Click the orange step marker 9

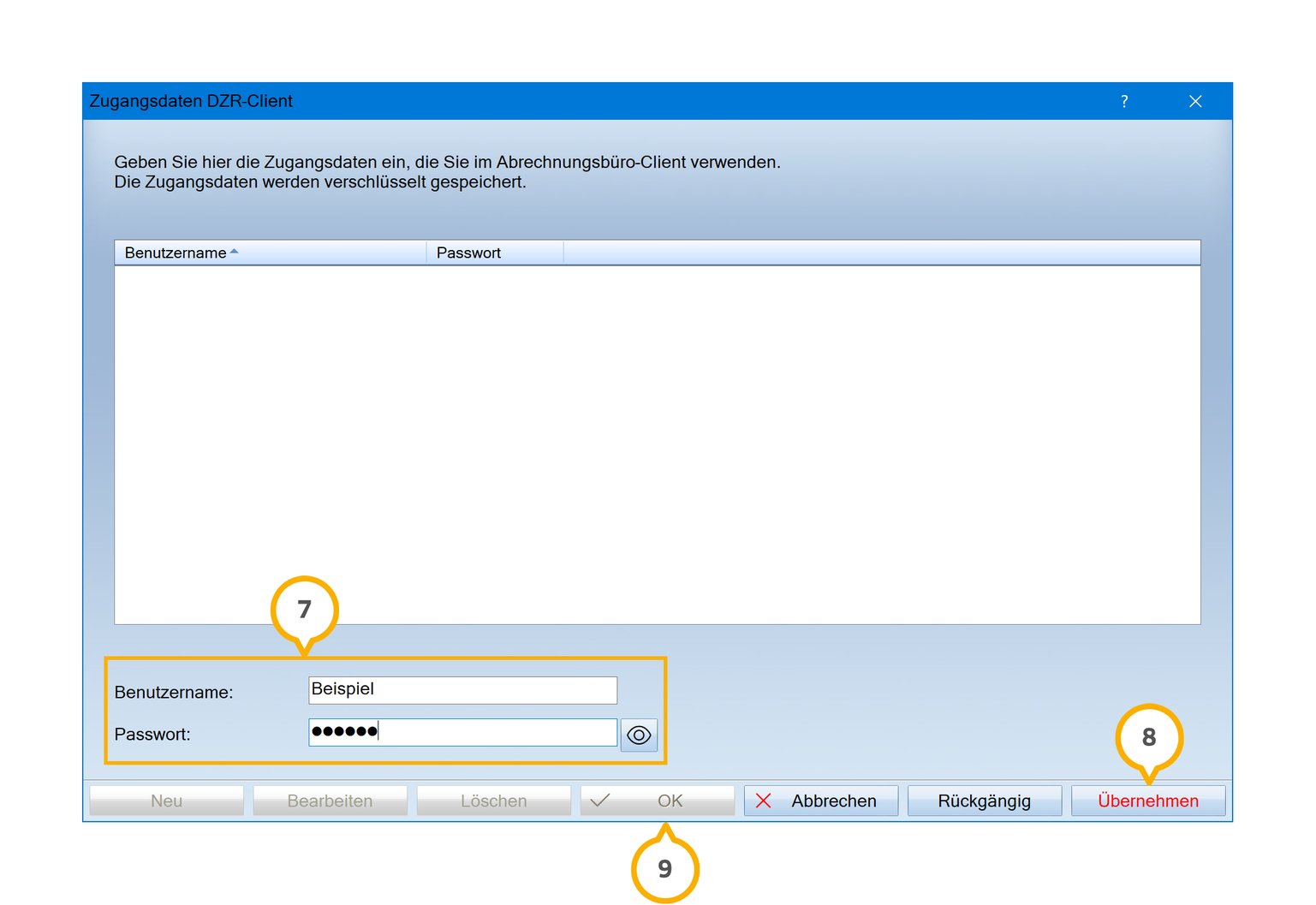click(x=664, y=868)
